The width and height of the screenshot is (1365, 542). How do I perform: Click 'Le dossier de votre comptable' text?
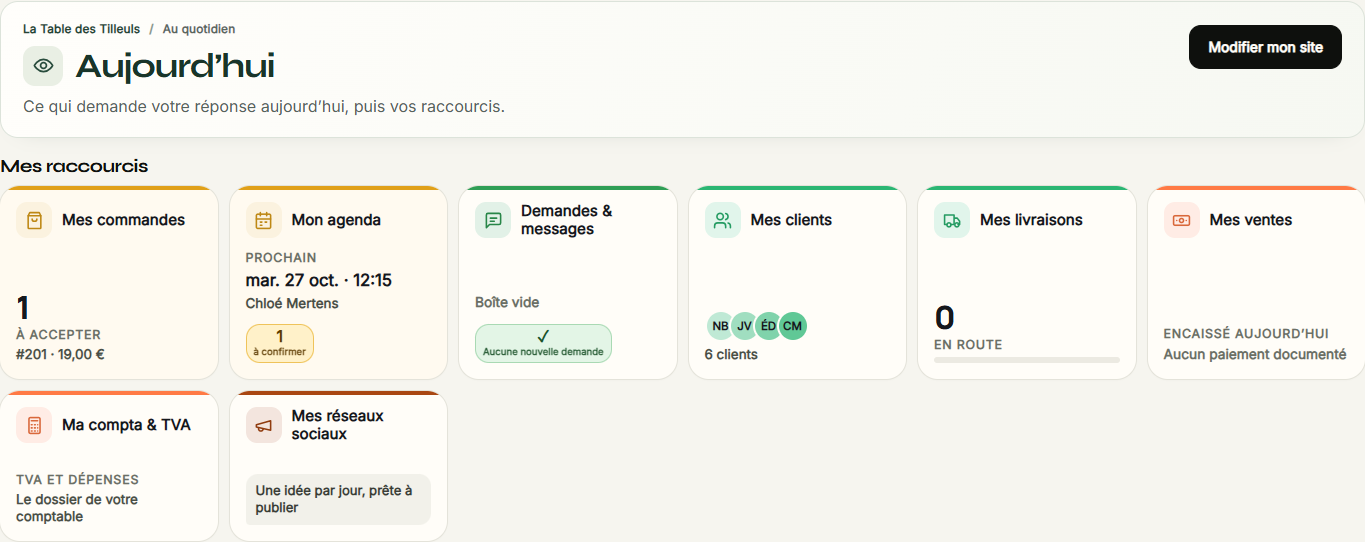[x=77, y=508]
